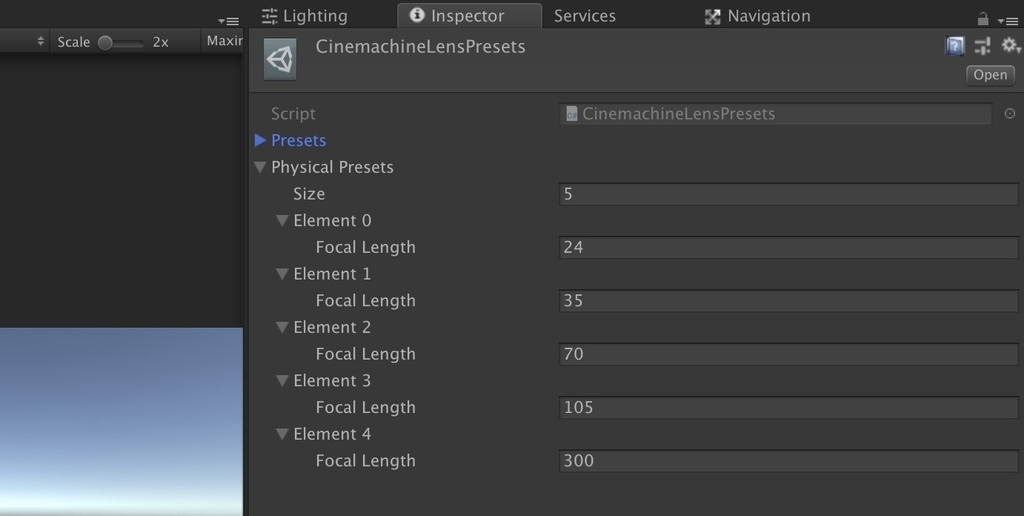The width and height of the screenshot is (1024, 516).
Task: Click Element 4 Focal Length field 300
Action: (788, 460)
